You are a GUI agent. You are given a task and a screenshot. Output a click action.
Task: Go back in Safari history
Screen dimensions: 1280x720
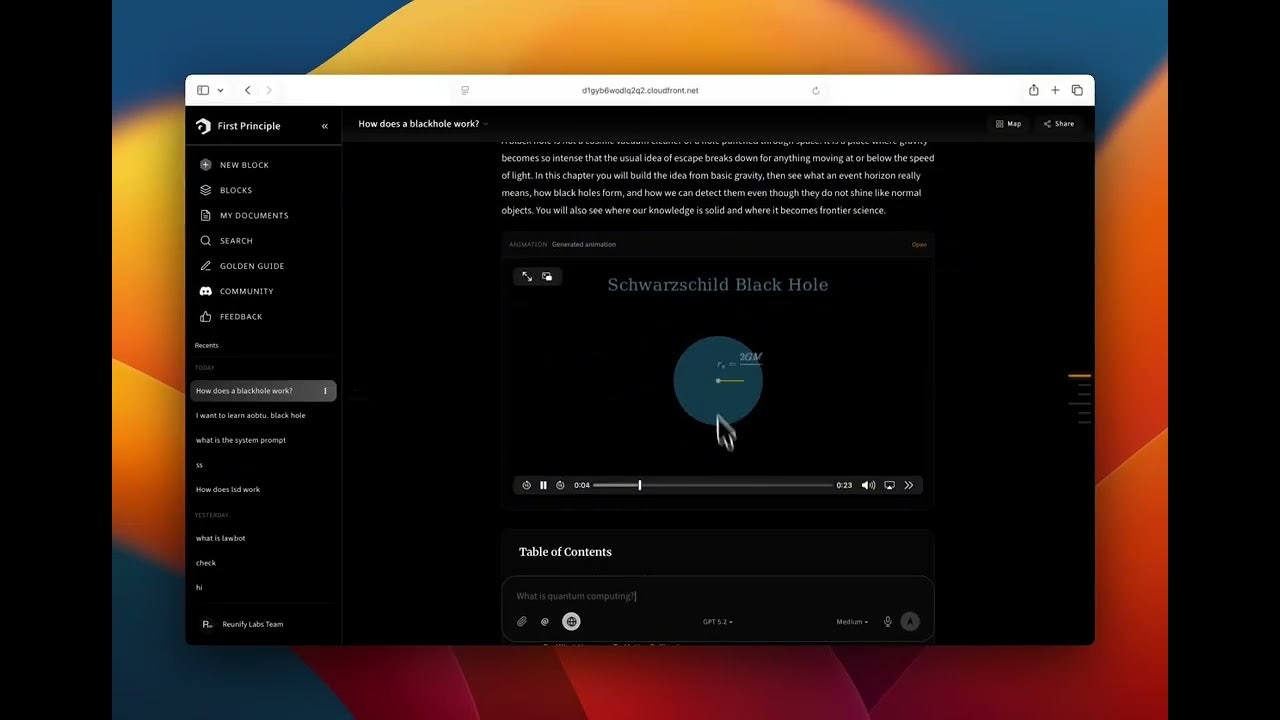click(248, 90)
